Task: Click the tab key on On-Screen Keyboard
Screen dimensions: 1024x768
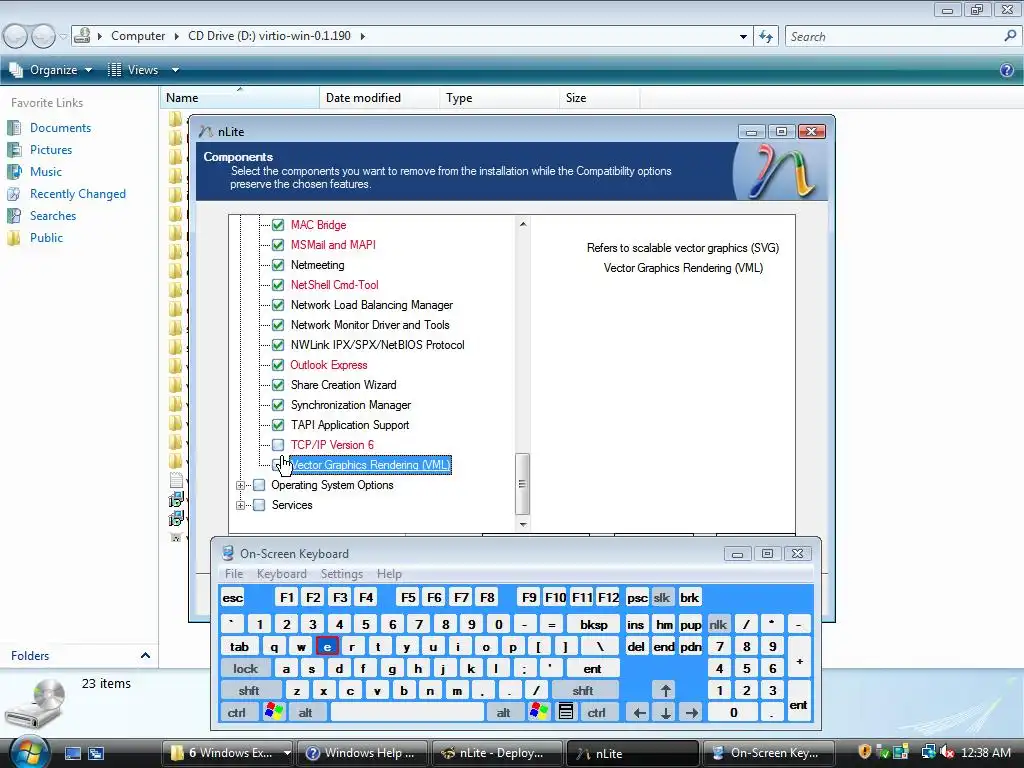Action: click(x=239, y=647)
